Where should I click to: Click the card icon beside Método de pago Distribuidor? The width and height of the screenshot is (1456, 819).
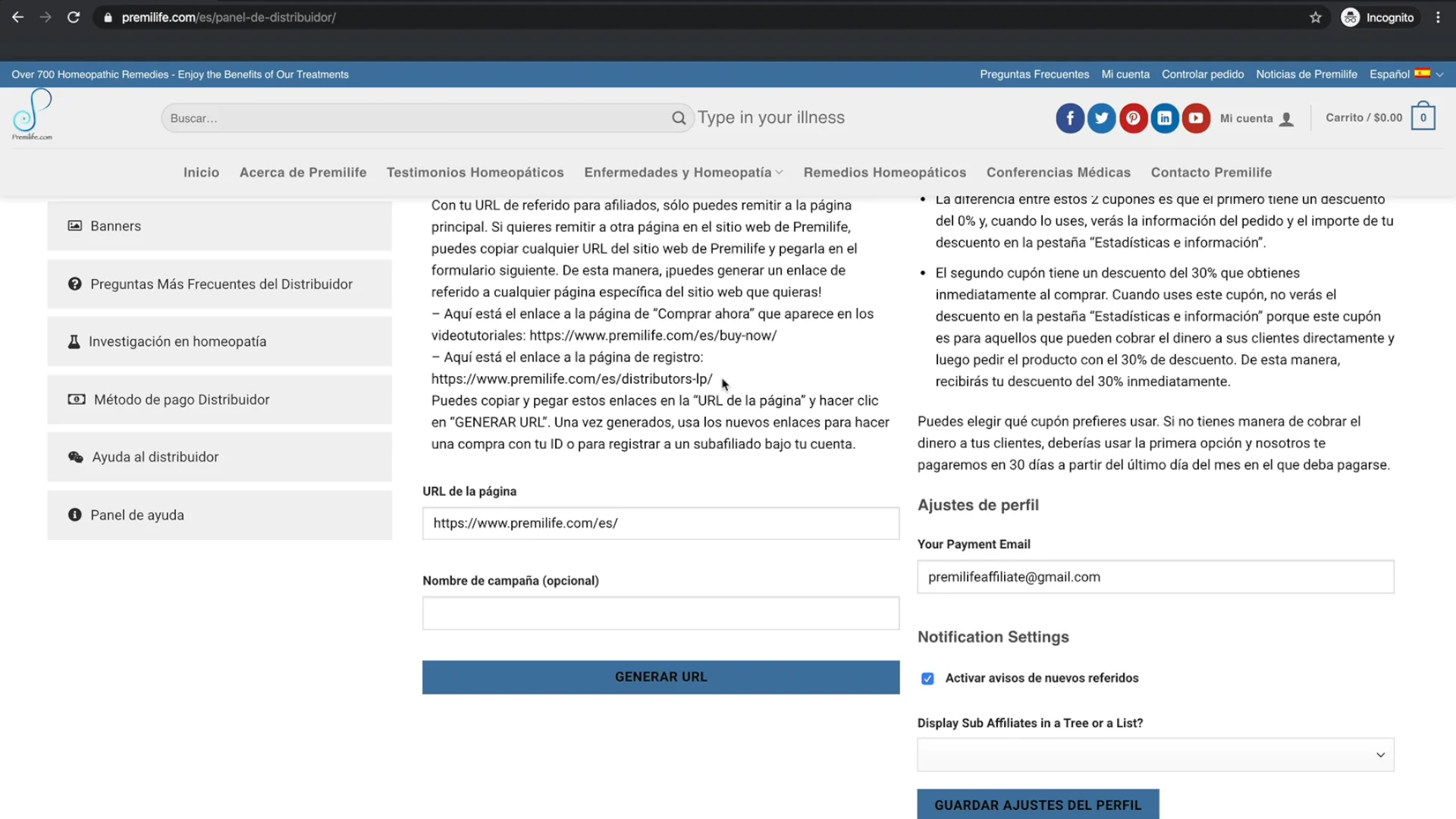[76, 400]
